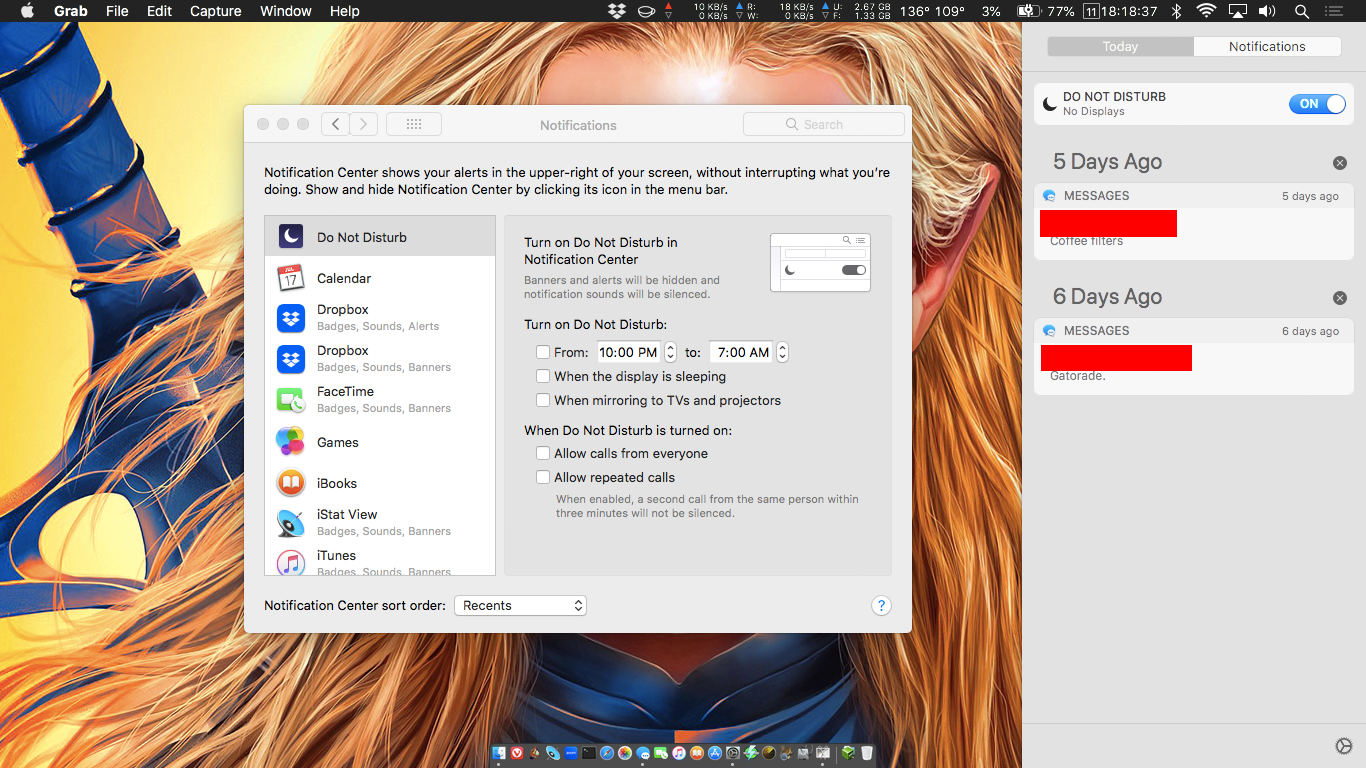The height and width of the screenshot is (768, 1366).
Task: Open Notifications help button
Action: pos(881,606)
